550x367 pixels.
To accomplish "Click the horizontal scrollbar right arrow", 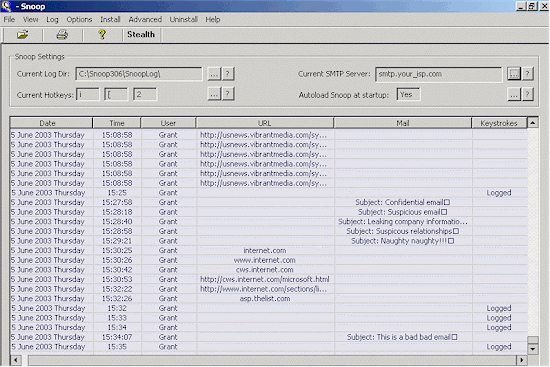I will pos(522,360).
